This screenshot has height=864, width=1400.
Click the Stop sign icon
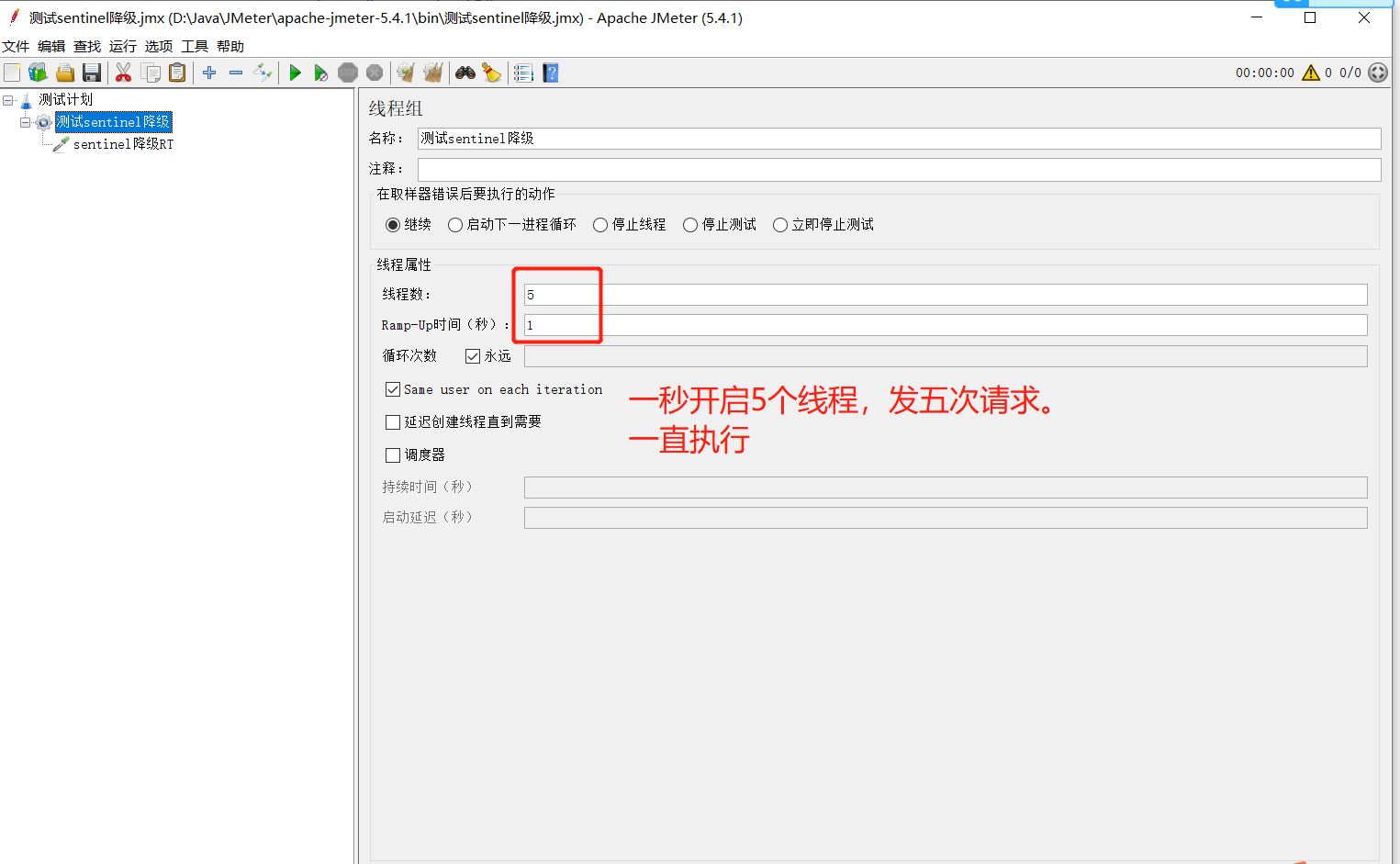[347, 73]
